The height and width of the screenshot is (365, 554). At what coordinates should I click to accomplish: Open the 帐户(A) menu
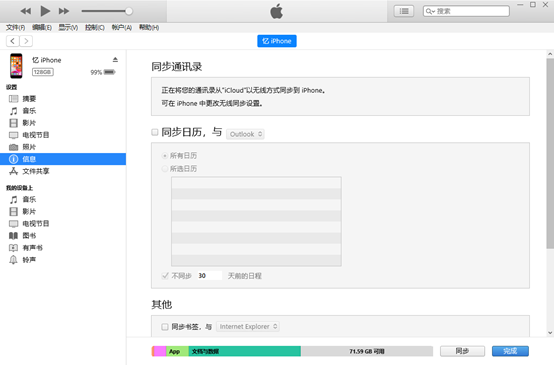122,28
